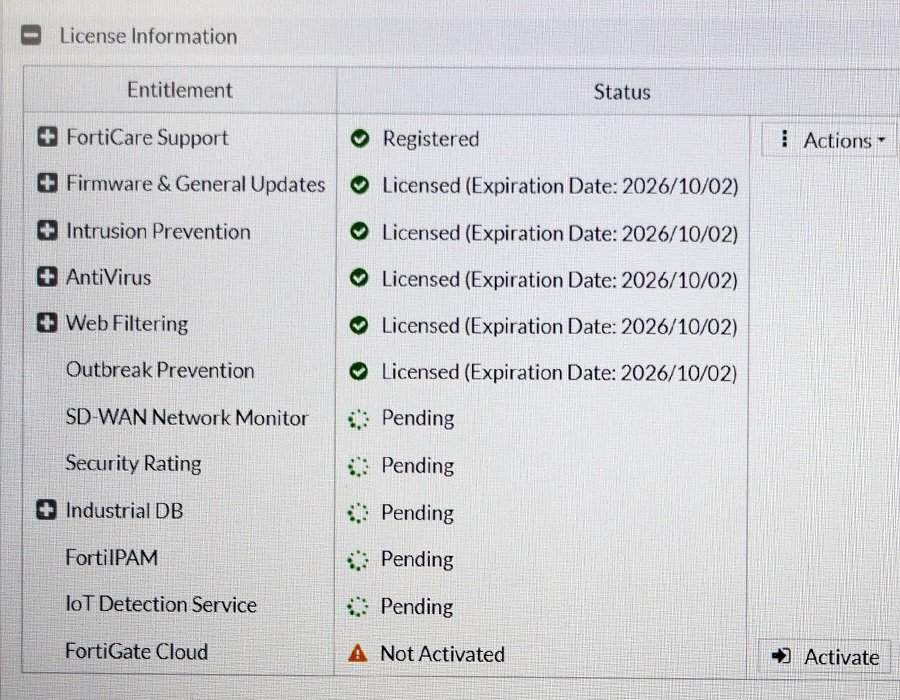
Task: Click the green Registered check icon
Action: [x=360, y=139]
